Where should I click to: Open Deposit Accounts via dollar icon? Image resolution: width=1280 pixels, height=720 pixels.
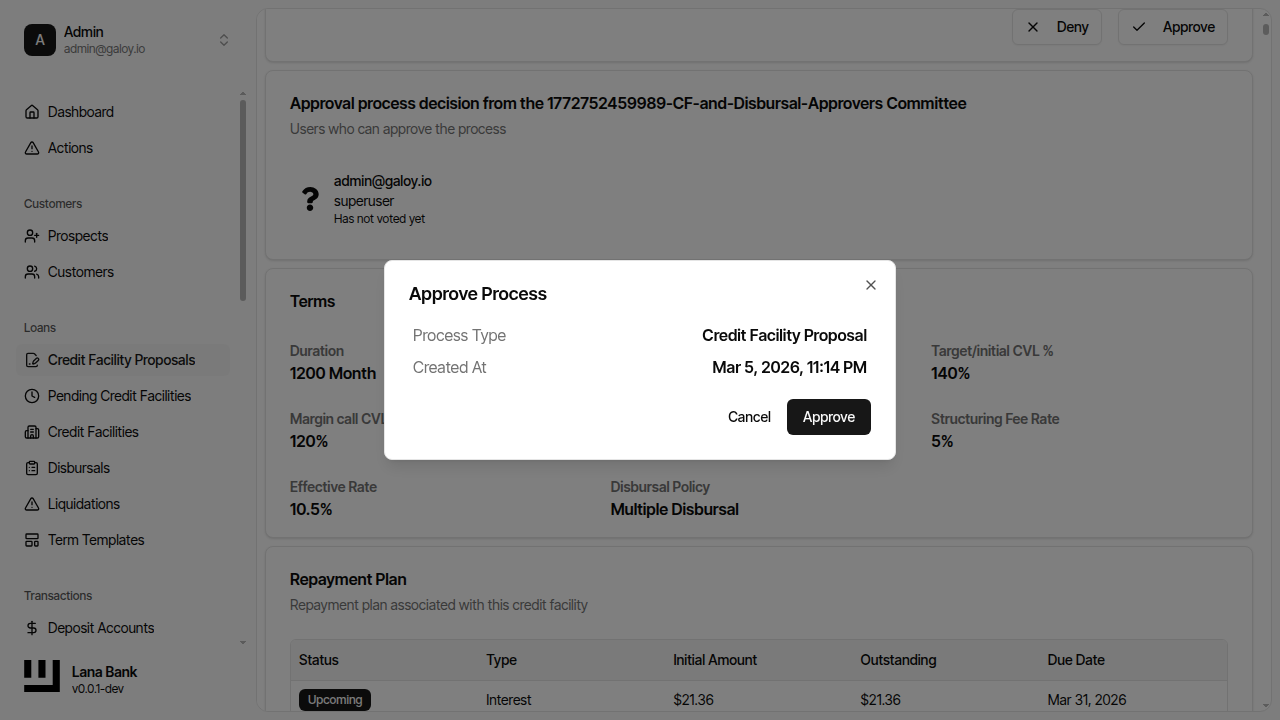[32, 627]
